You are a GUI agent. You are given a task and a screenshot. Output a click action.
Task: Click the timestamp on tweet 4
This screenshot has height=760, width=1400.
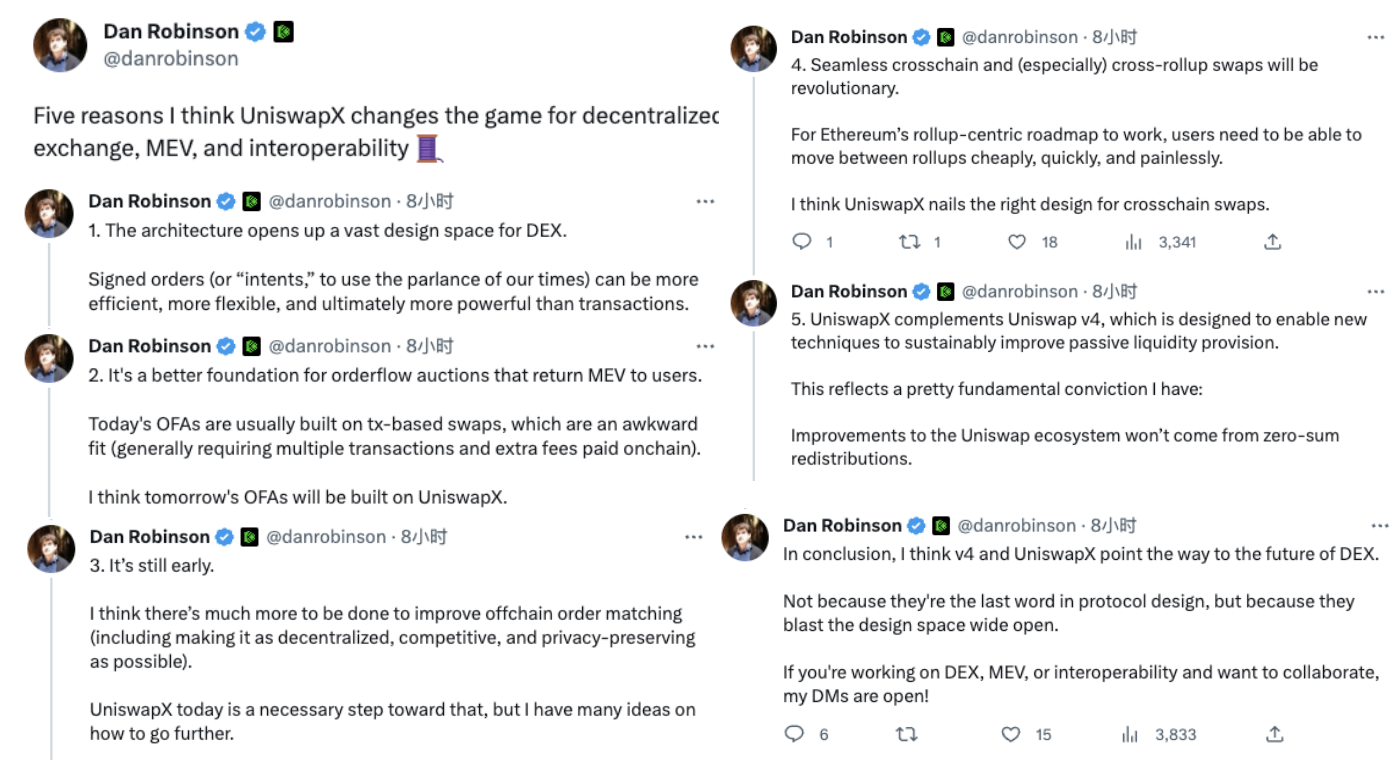(x=1114, y=37)
